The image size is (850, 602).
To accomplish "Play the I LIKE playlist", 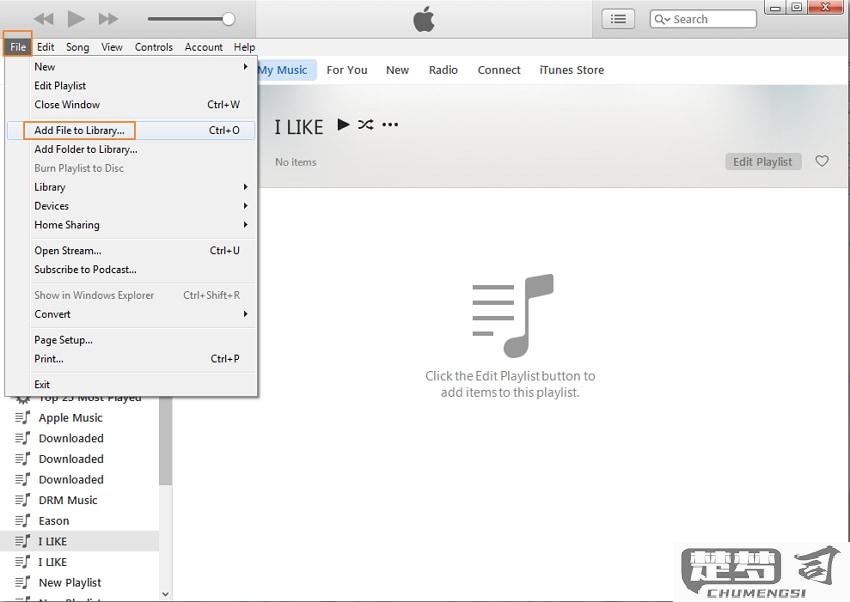I will [x=343, y=125].
